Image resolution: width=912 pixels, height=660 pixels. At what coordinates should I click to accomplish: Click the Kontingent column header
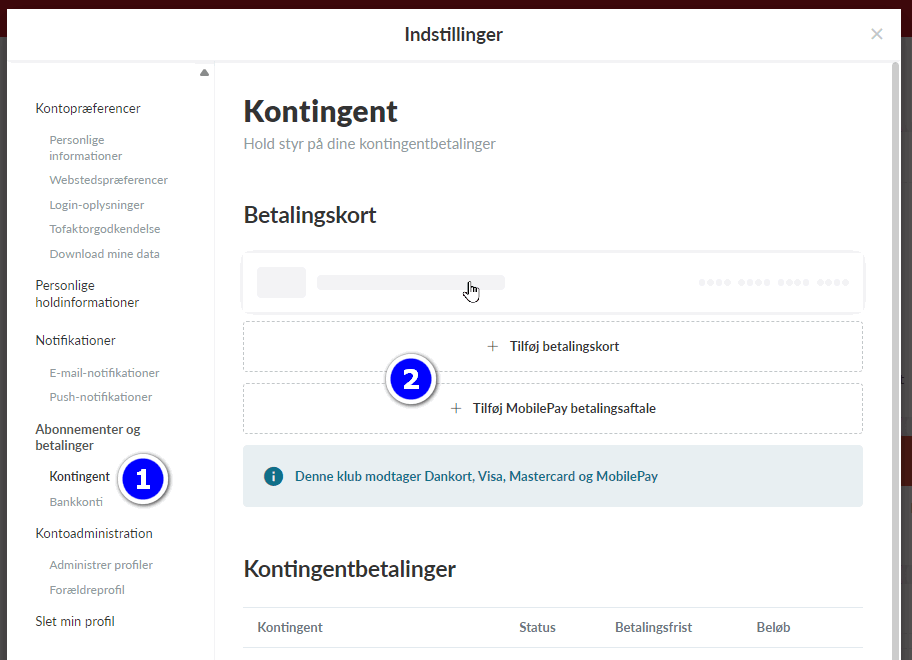[x=290, y=627]
